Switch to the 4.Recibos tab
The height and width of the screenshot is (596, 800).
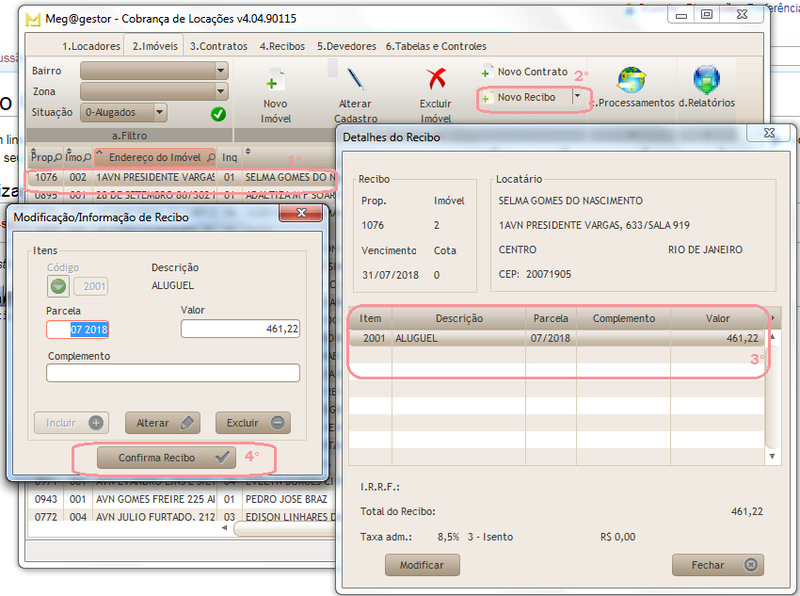pos(282,46)
